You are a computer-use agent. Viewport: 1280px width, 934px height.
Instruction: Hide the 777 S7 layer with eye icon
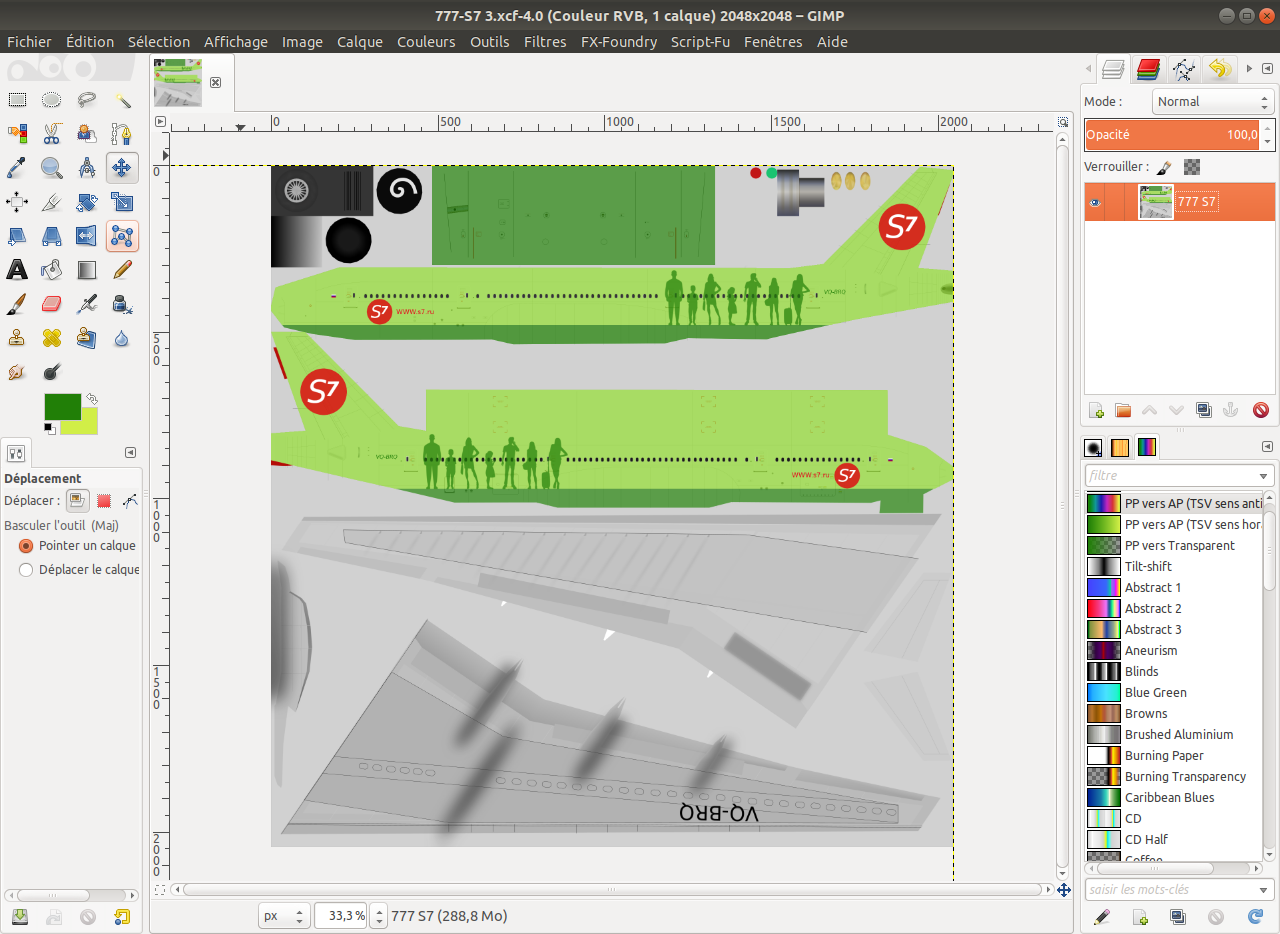pos(1095,202)
